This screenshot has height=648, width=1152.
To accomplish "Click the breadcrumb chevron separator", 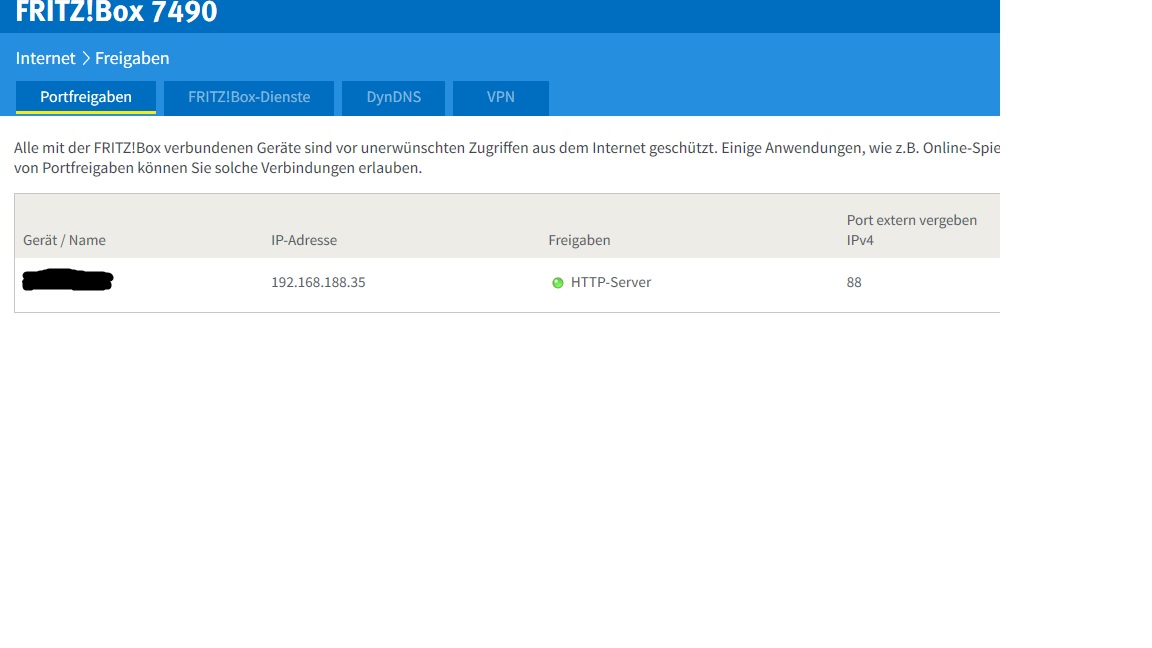I will tap(85, 58).
